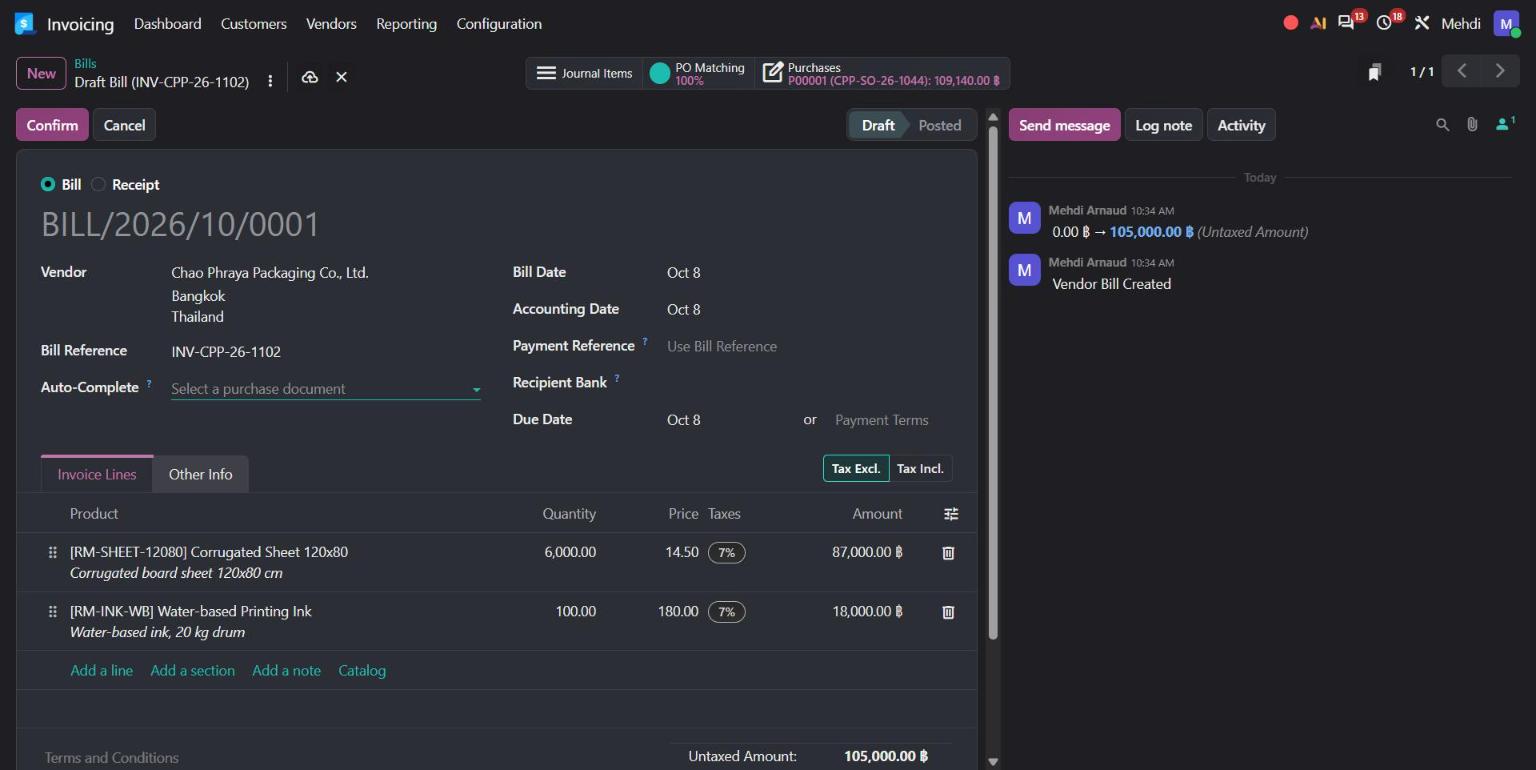The width and height of the screenshot is (1536, 770).
Task: Select the Receipt radio button
Action: pos(98,185)
